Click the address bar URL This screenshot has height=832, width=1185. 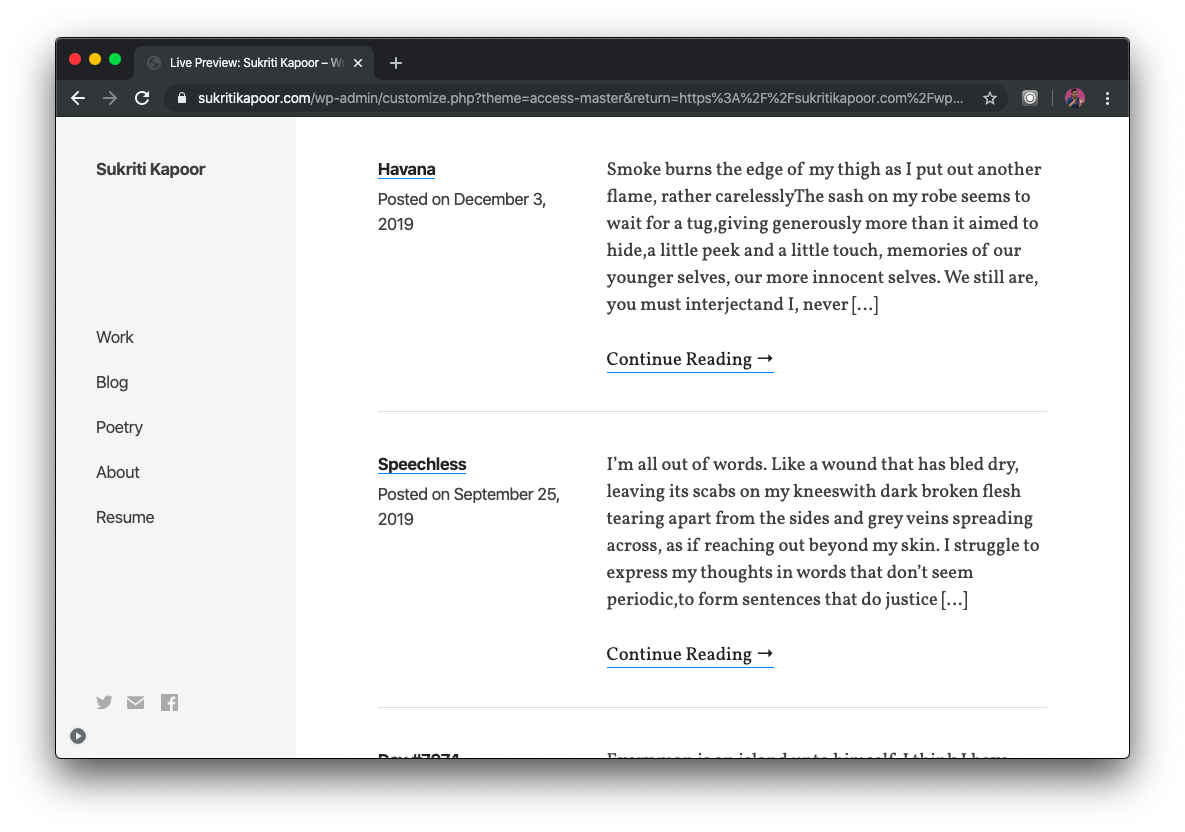580,98
